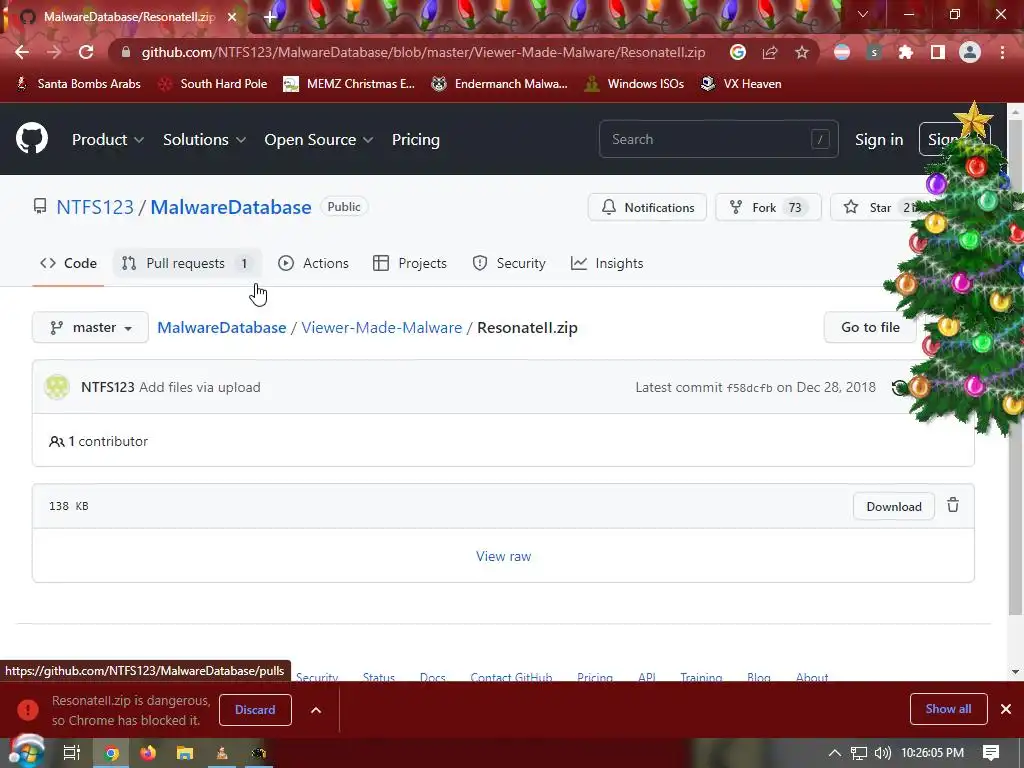Open South Hard Pole bookmark
Screen dimensions: 1024x768
coord(213,84)
